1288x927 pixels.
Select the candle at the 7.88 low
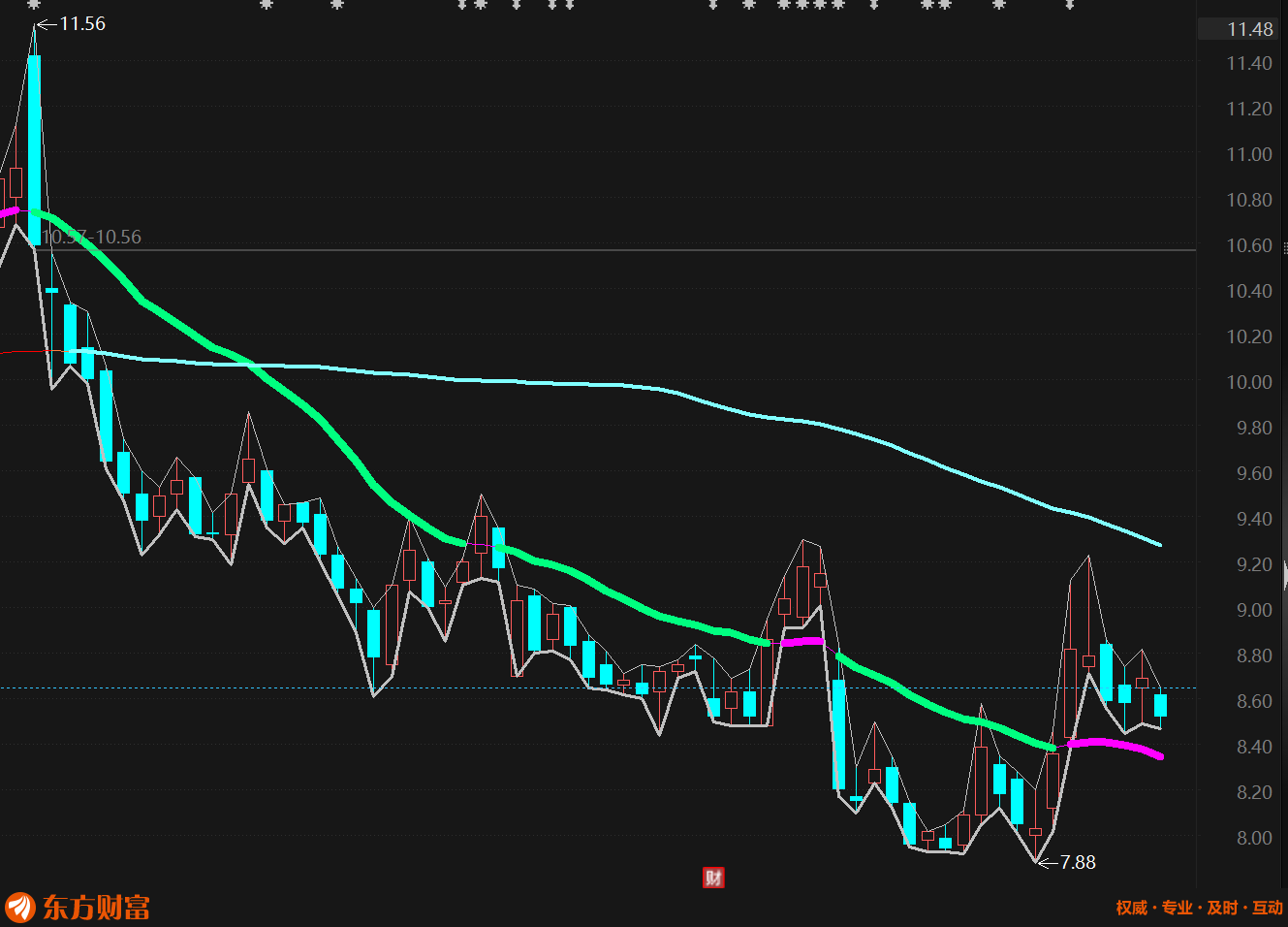click(1035, 831)
